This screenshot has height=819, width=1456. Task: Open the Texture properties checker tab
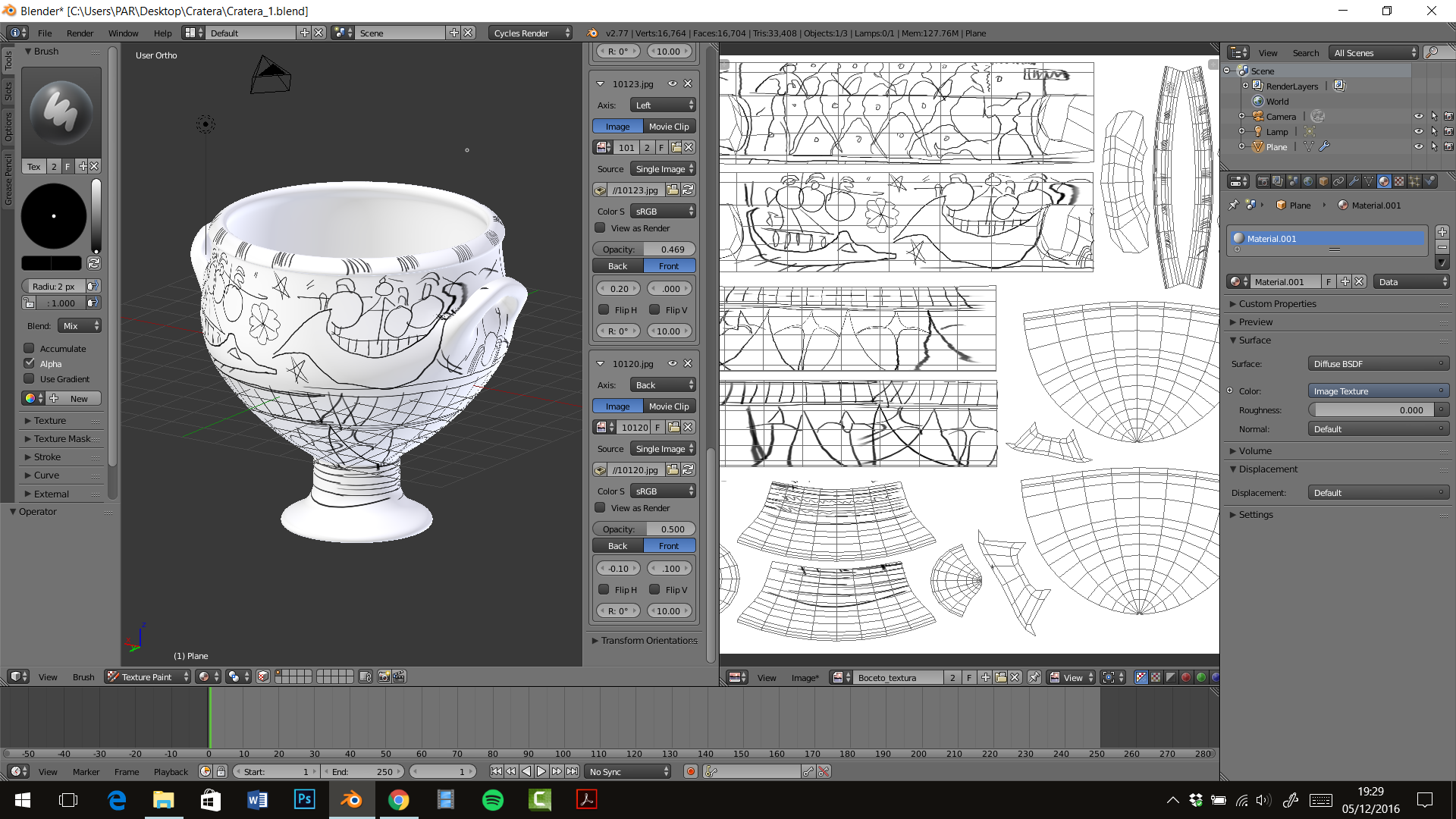point(1399,181)
